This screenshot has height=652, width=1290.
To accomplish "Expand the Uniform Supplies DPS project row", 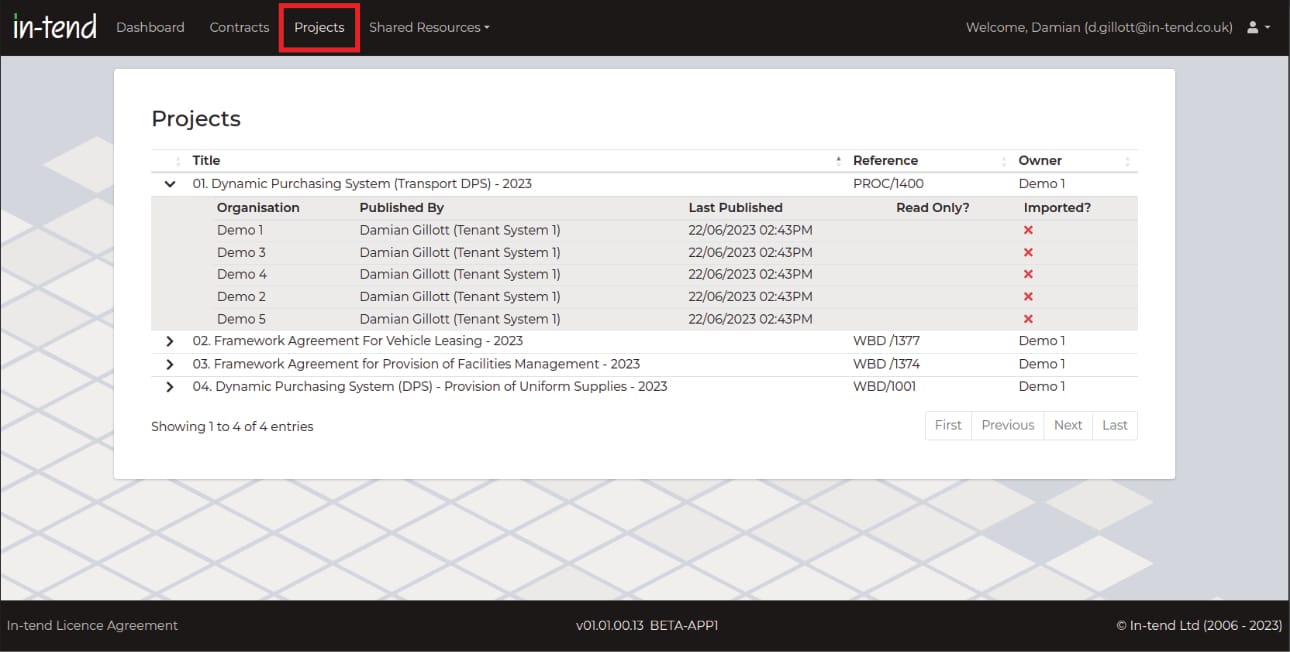I will (169, 386).
